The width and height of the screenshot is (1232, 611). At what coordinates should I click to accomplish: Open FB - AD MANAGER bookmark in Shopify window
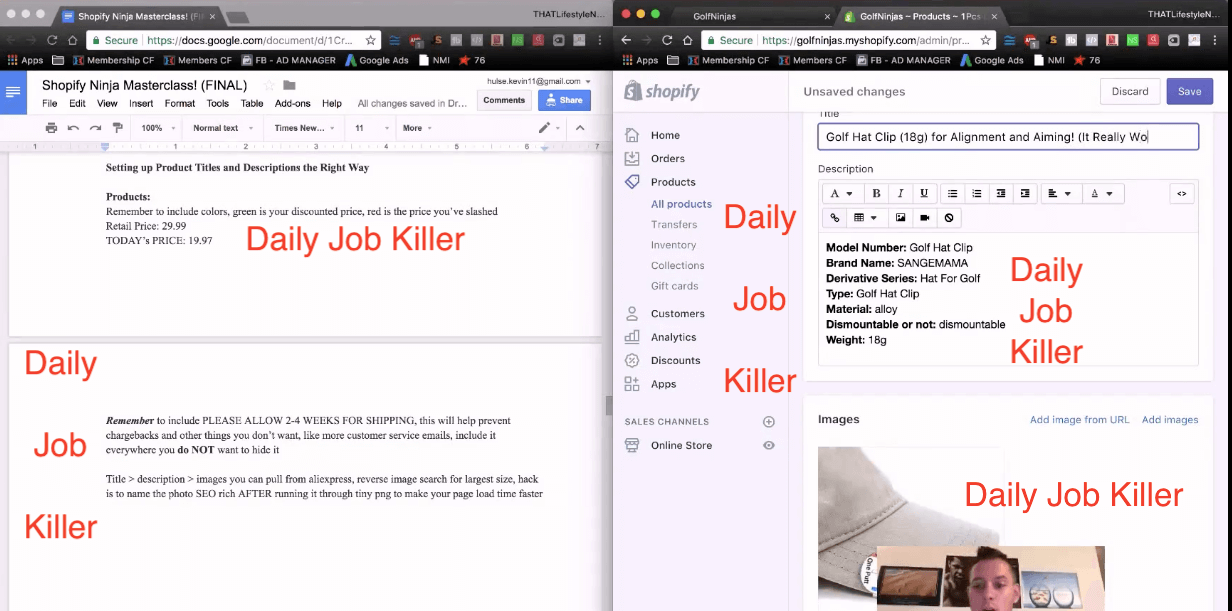point(902,60)
